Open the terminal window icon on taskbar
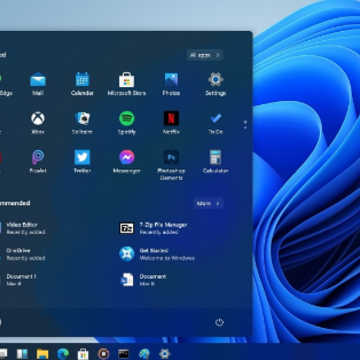The image size is (360, 360). [x=124, y=353]
